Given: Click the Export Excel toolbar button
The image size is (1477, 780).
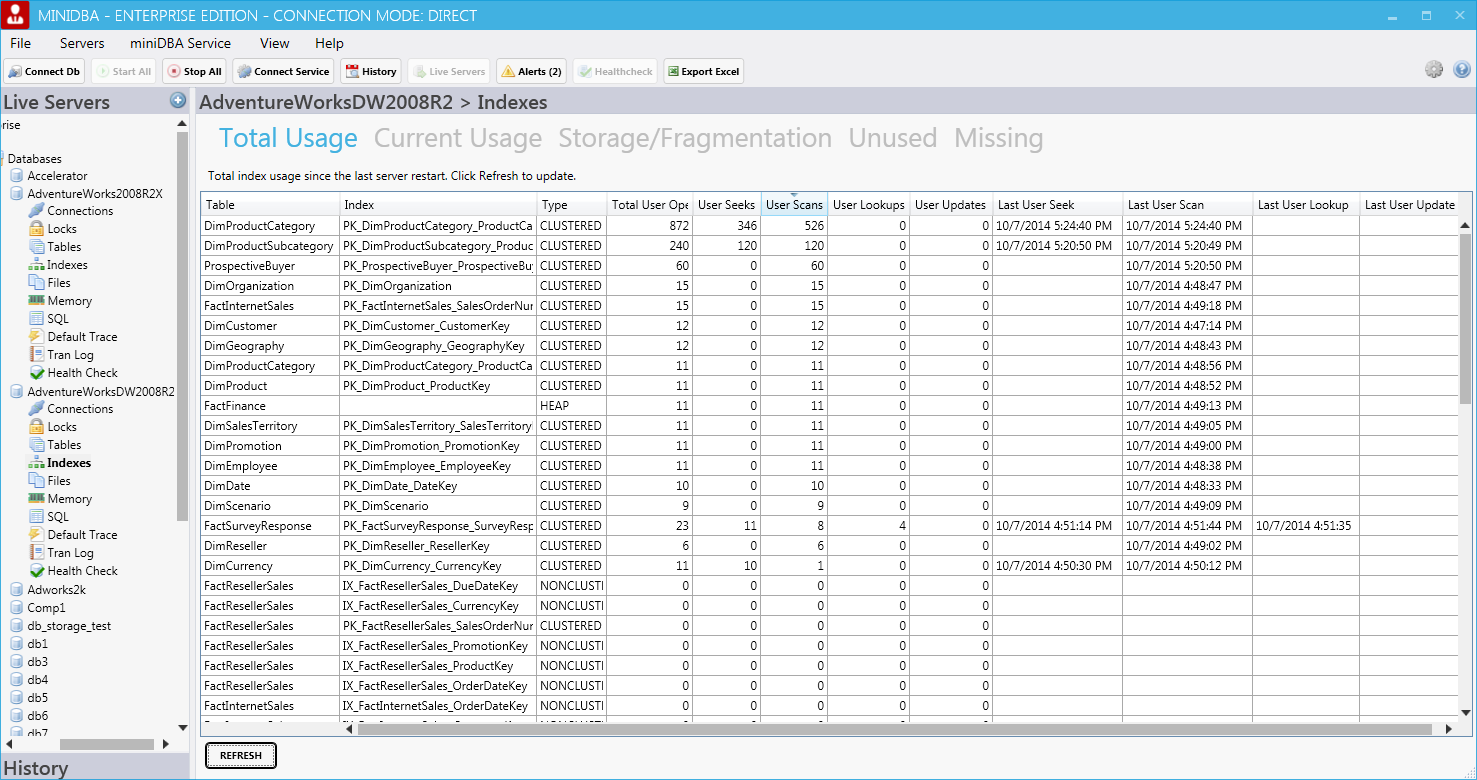Looking at the screenshot, I should pos(703,72).
